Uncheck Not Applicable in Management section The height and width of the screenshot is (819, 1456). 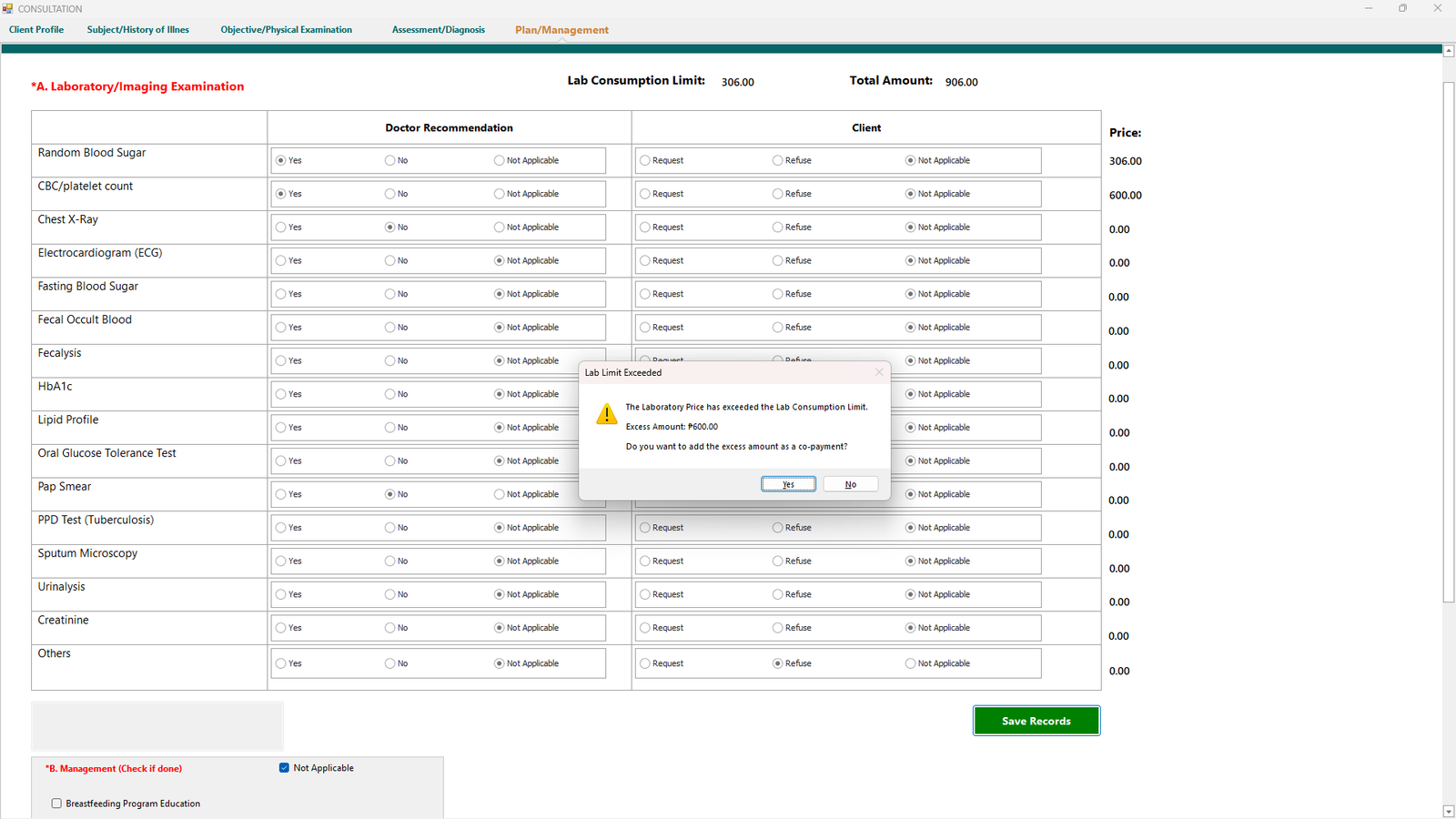285,768
